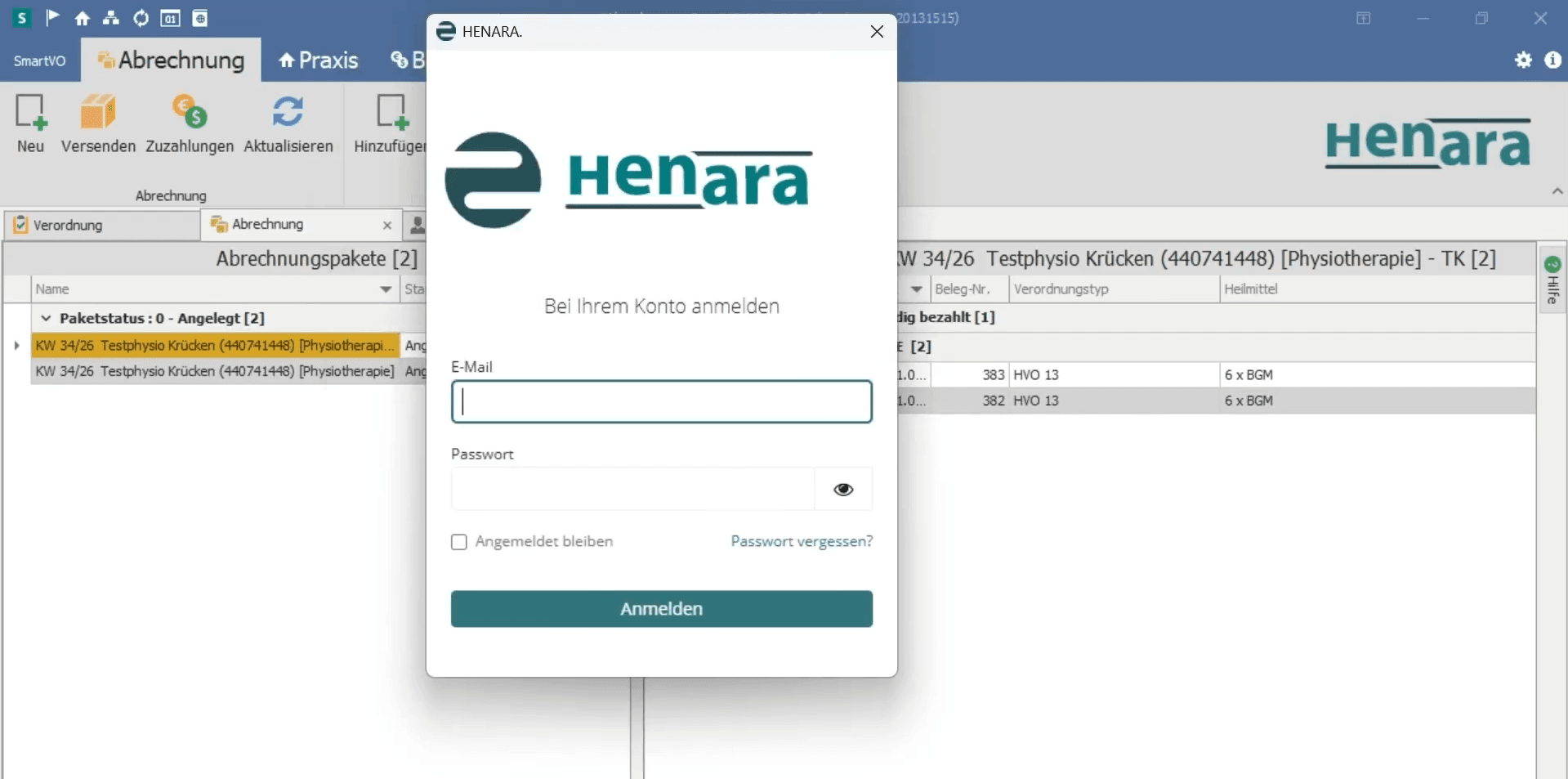Click the person icon tab beside Abrechnung

pyautogui.click(x=417, y=225)
